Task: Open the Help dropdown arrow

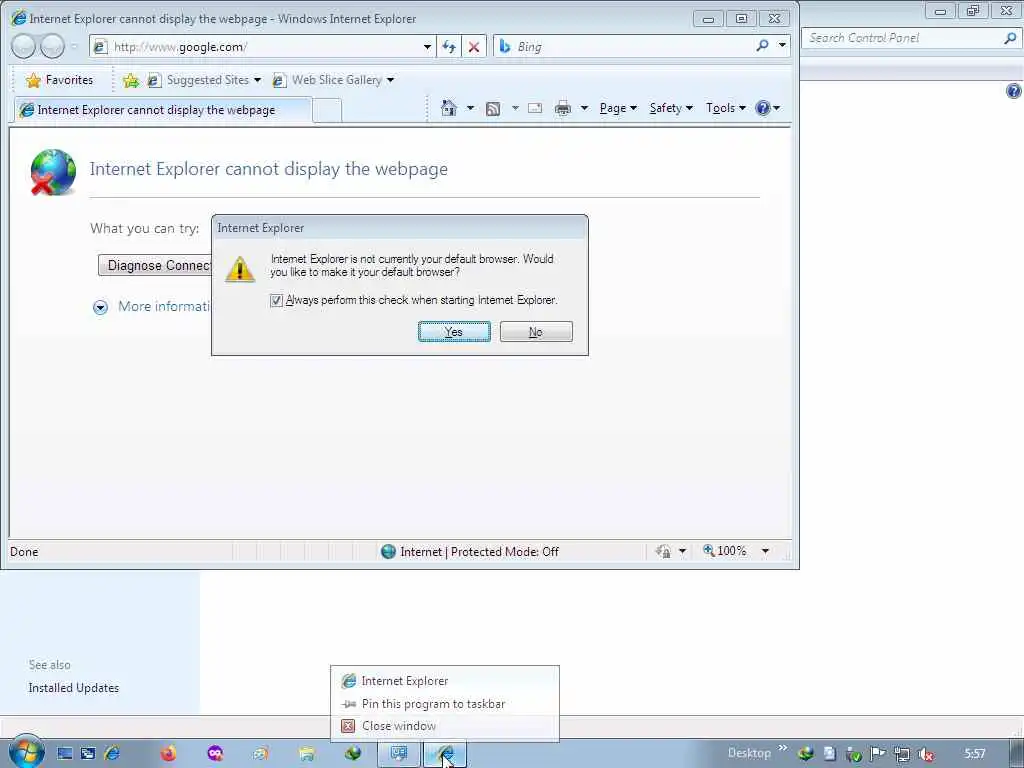Action: click(776, 108)
